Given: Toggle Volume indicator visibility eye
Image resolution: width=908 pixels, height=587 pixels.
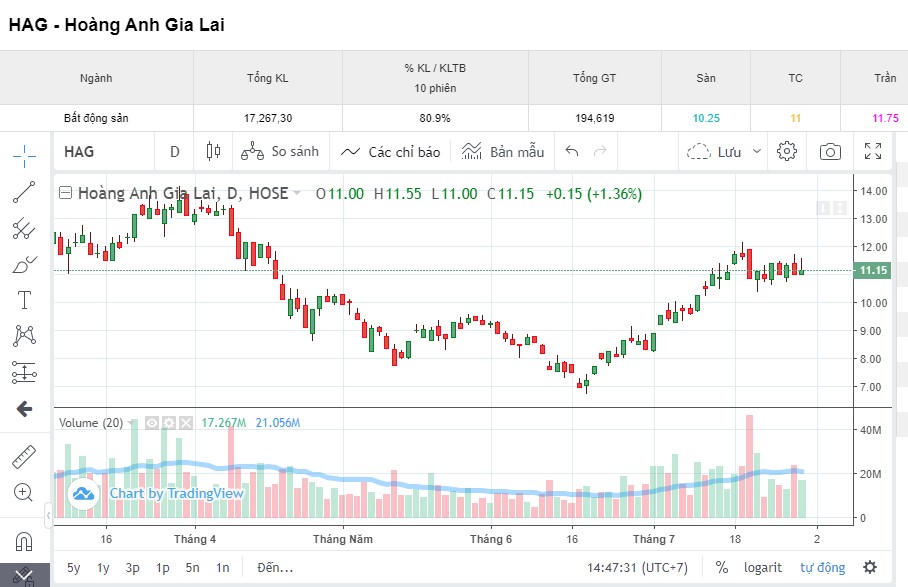Looking at the screenshot, I should click(152, 423).
